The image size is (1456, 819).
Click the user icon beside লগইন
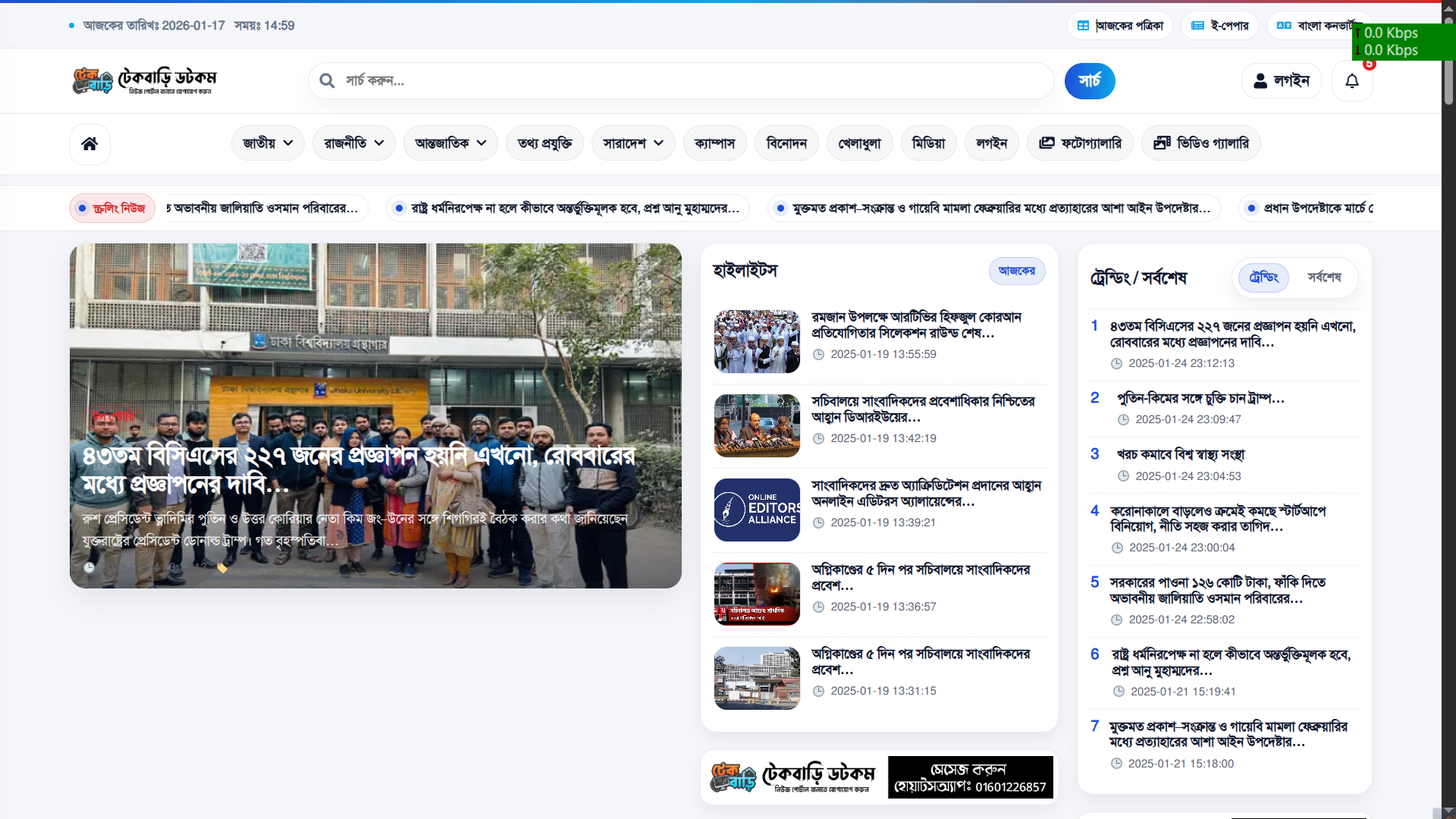pos(1260,81)
